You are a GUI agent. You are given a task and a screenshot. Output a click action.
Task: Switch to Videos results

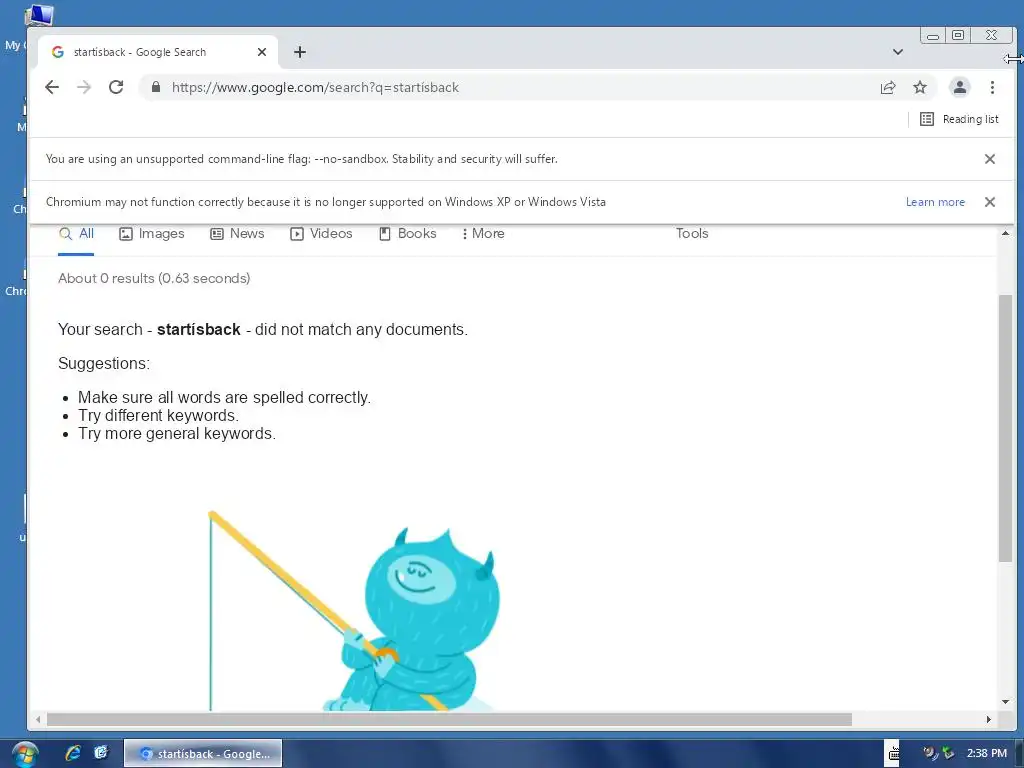(x=321, y=234)
